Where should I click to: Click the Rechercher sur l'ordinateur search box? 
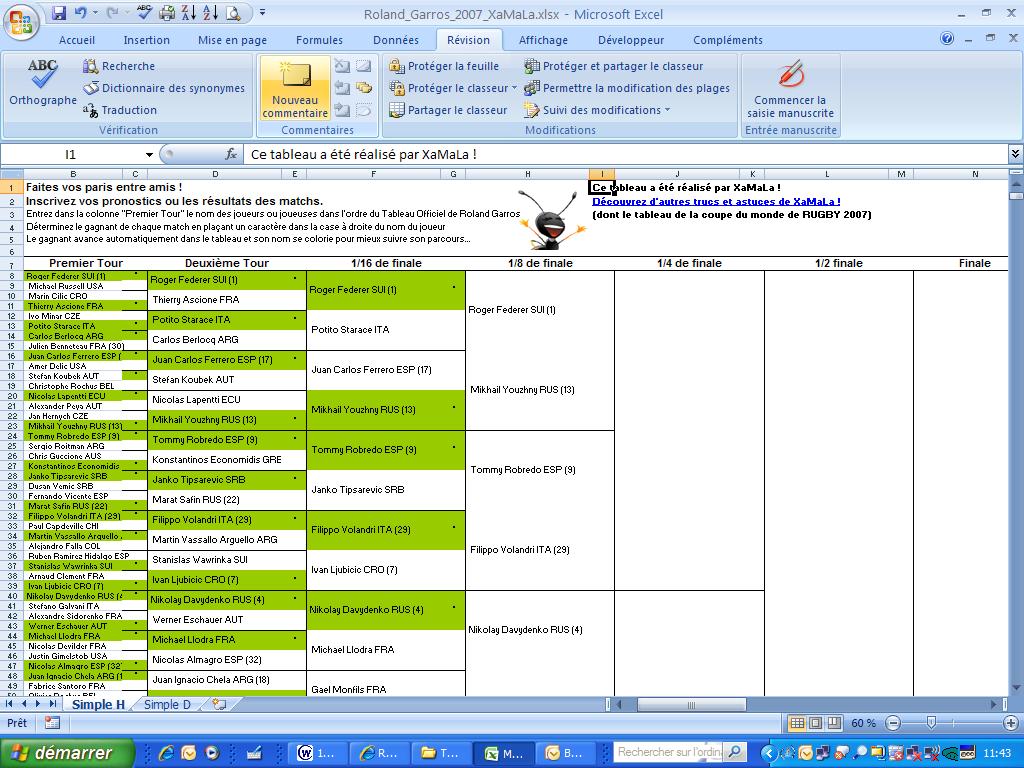[x=669, y=752]
